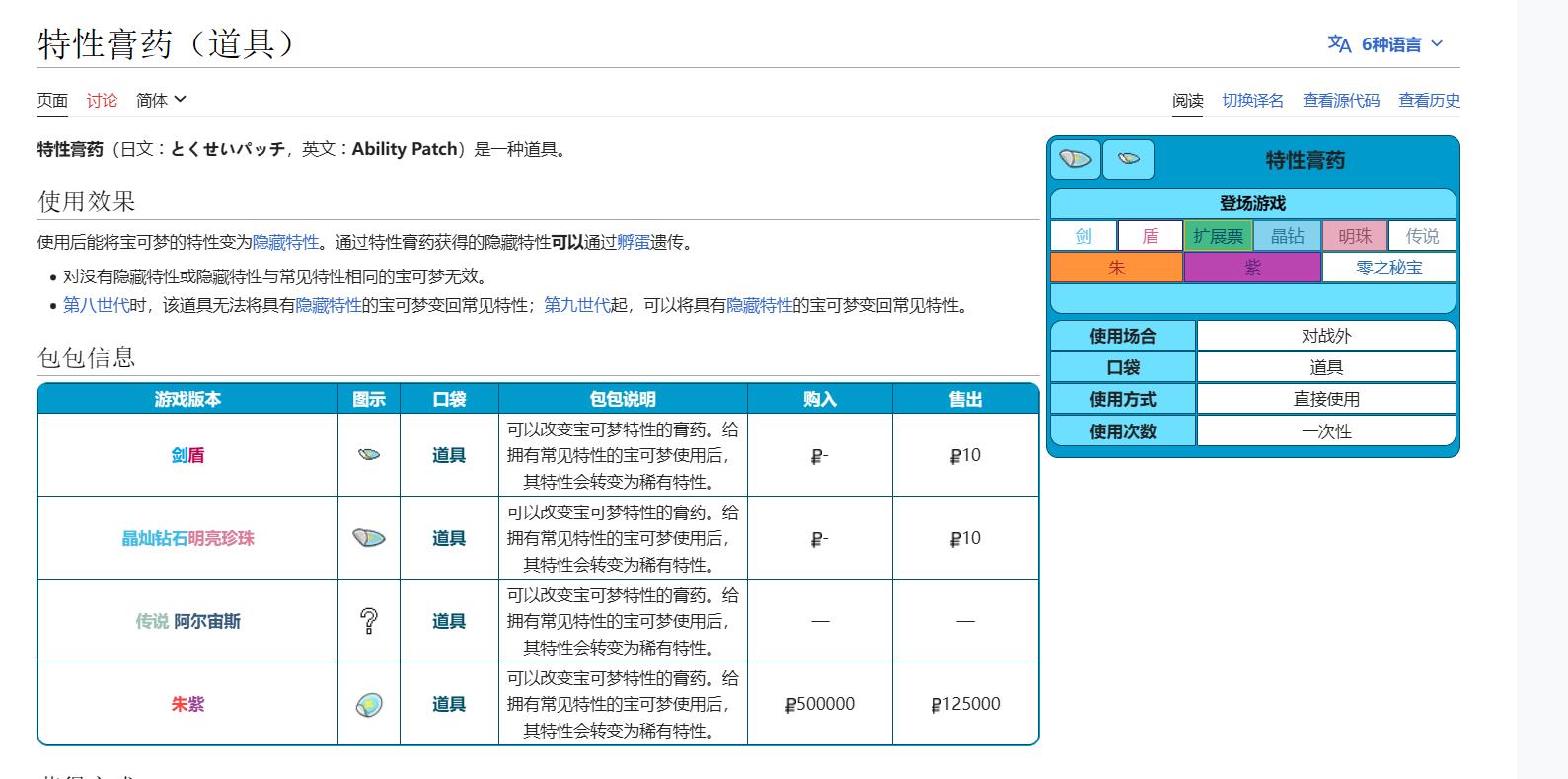Image resolution: width=1568 pixels, height=779 pixels.
Task: Open the 阿尔宙斯 link in table
Action: tap(207, 621)
